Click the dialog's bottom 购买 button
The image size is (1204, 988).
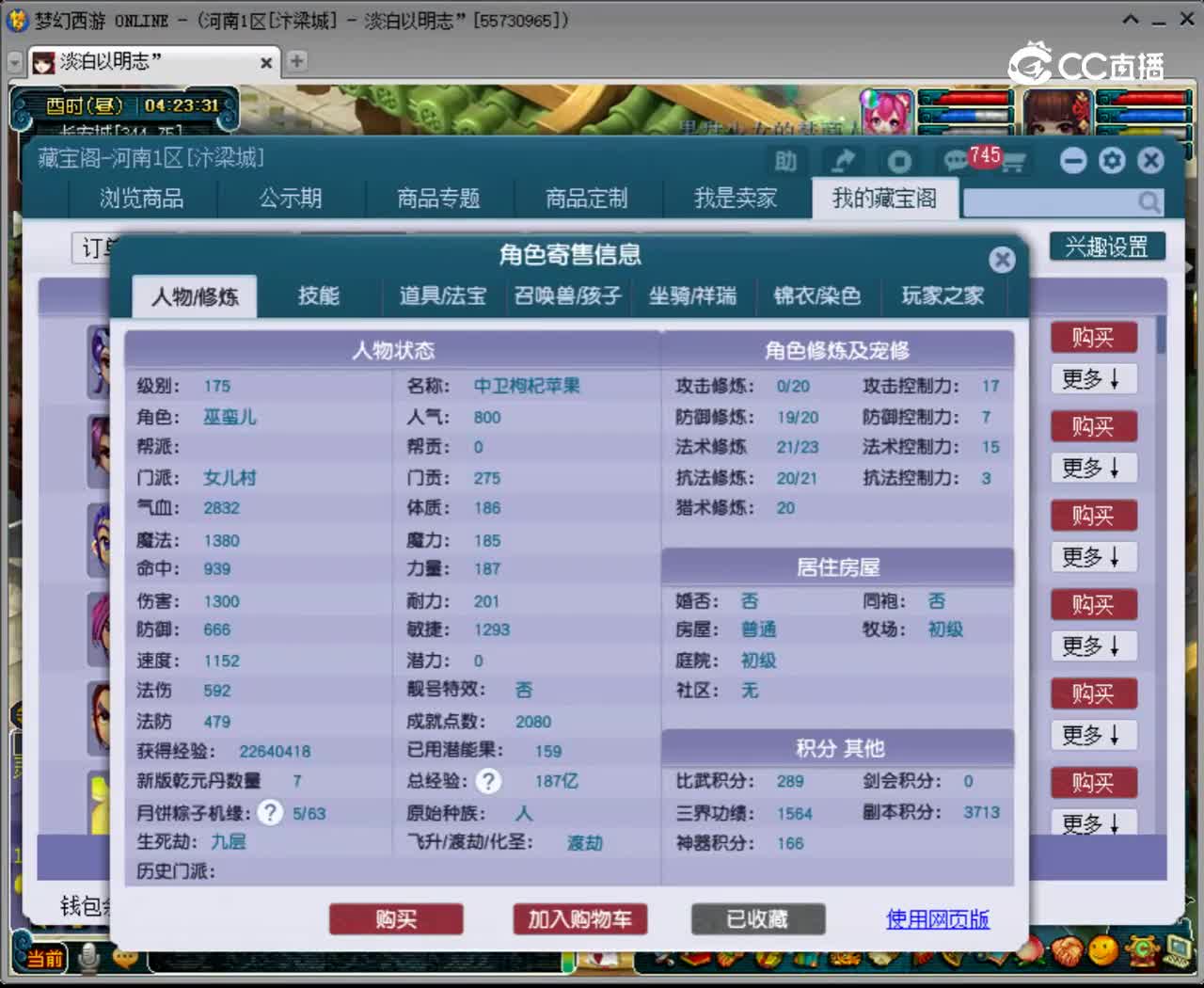(x=396, y=919)
